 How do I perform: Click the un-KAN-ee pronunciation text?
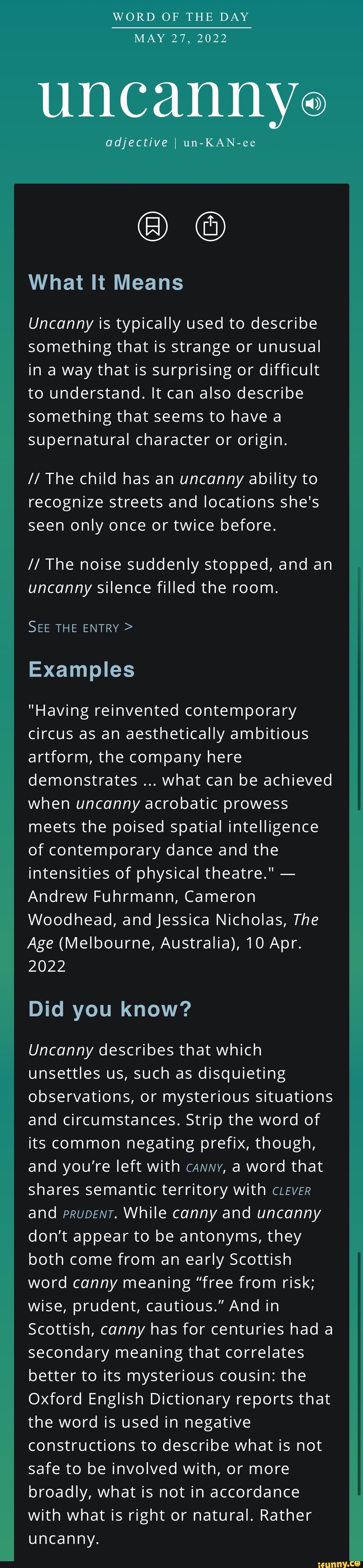coord(219,142)
